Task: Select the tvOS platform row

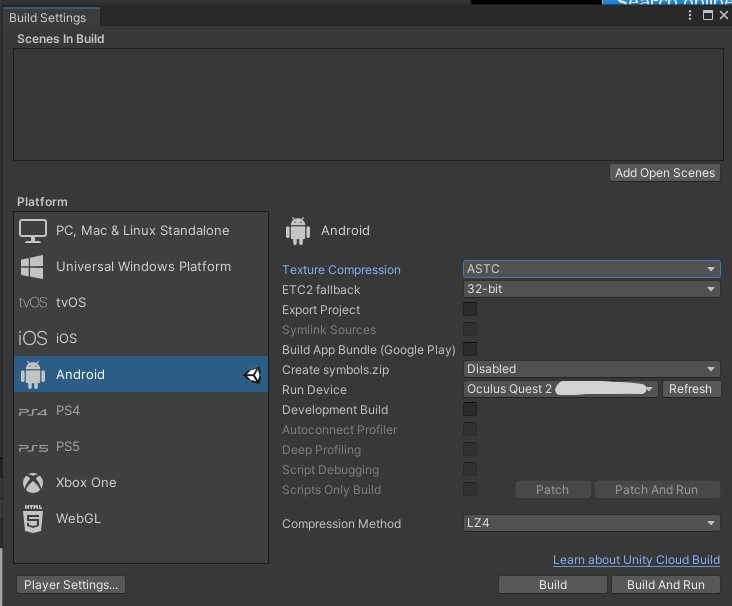Action: tap(141, 303)
